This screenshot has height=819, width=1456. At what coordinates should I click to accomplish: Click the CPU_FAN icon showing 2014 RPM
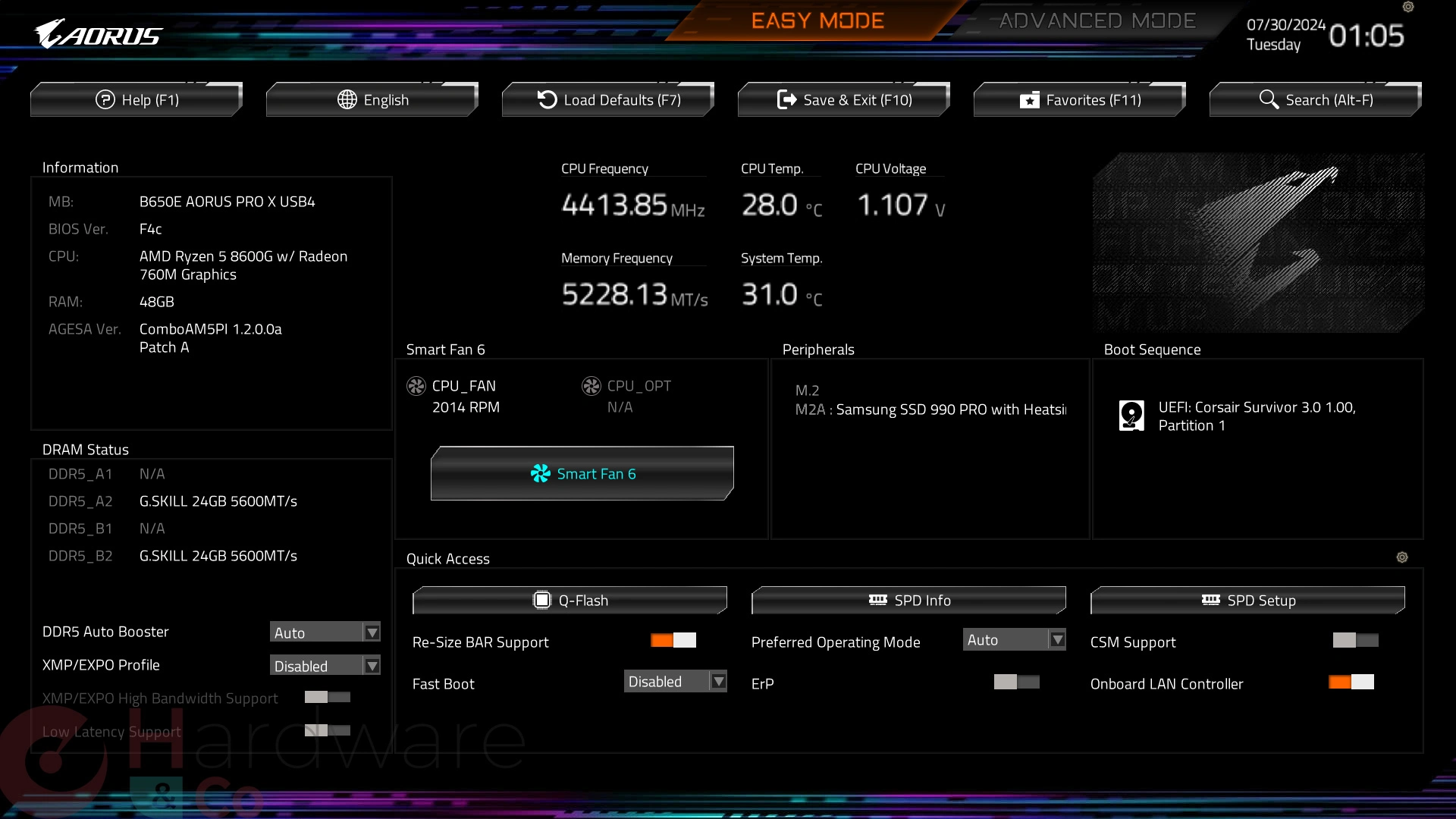tap(415, 385)
